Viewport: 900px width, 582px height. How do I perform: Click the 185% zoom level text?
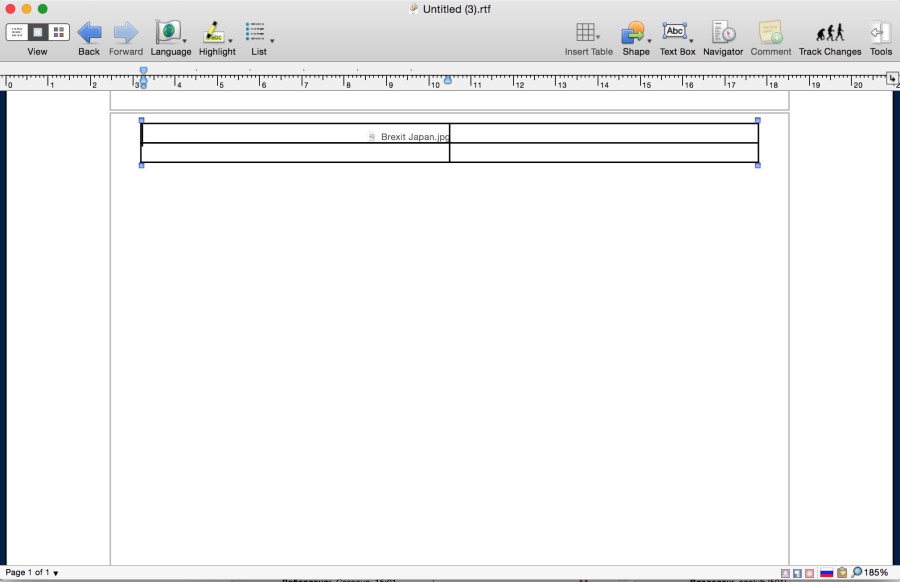tap(876, 573)
